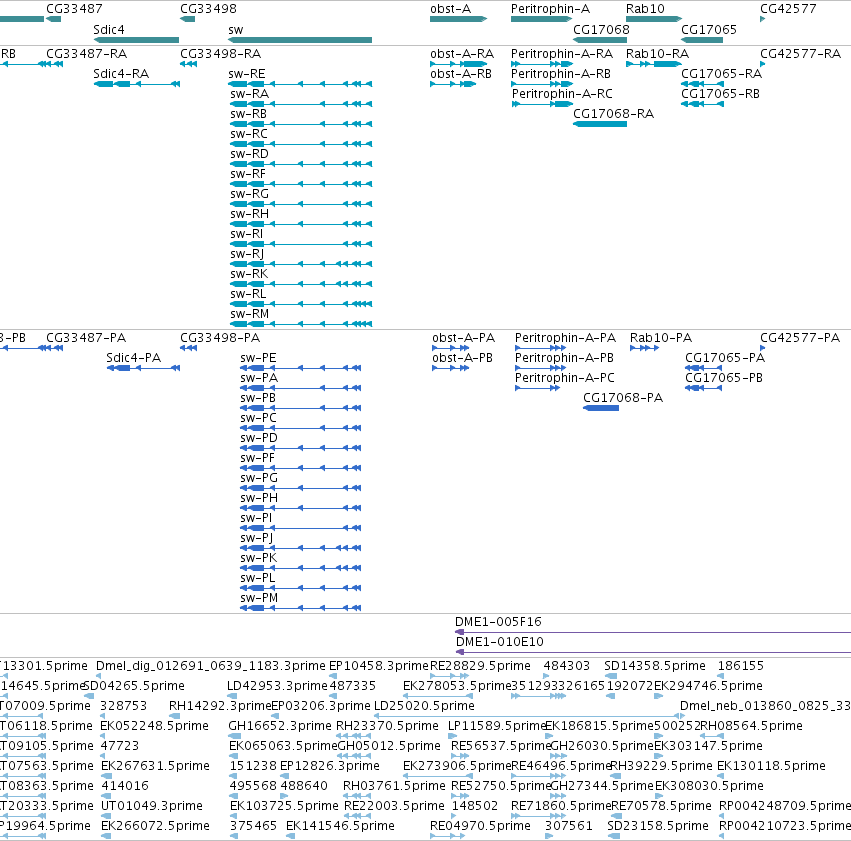Click the sw-PI protein glyph
Image resolution: width=851 pixels, height=841 pixels.
[x=301, y=528]
